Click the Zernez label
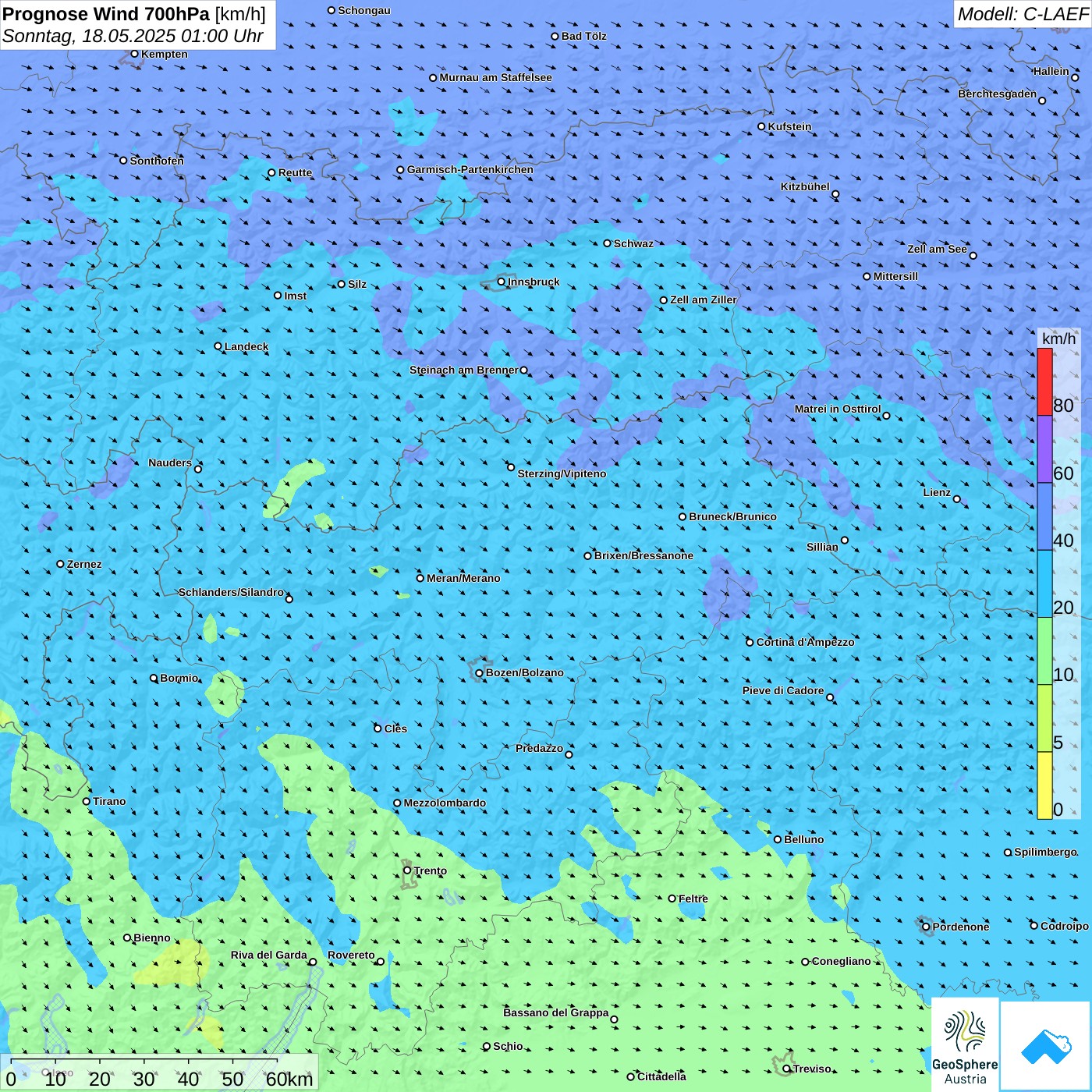Viewport: 1092px width, 1092px height. point(84,564)
